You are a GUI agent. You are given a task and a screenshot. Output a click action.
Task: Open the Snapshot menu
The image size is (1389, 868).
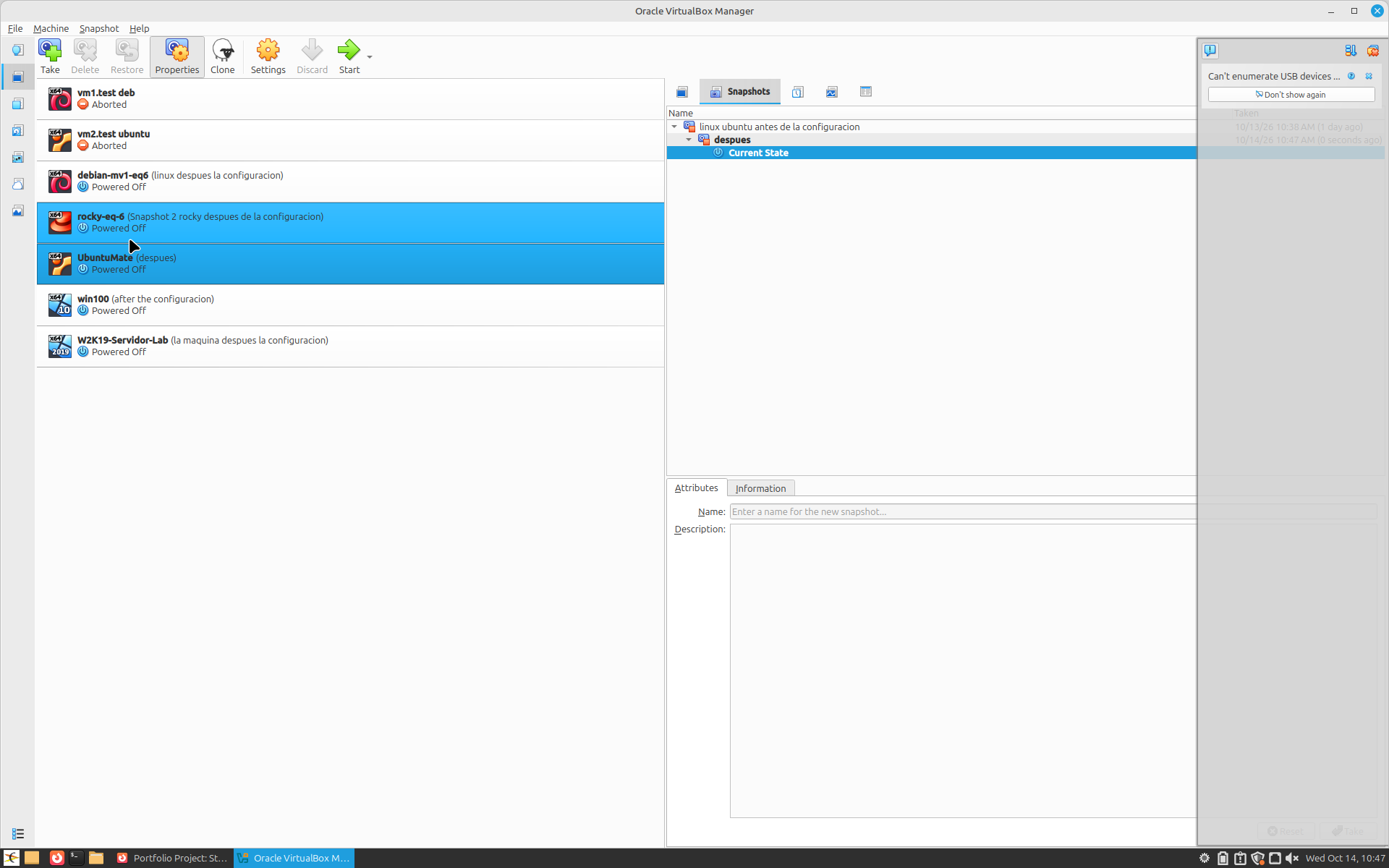[x=99, y=28]
